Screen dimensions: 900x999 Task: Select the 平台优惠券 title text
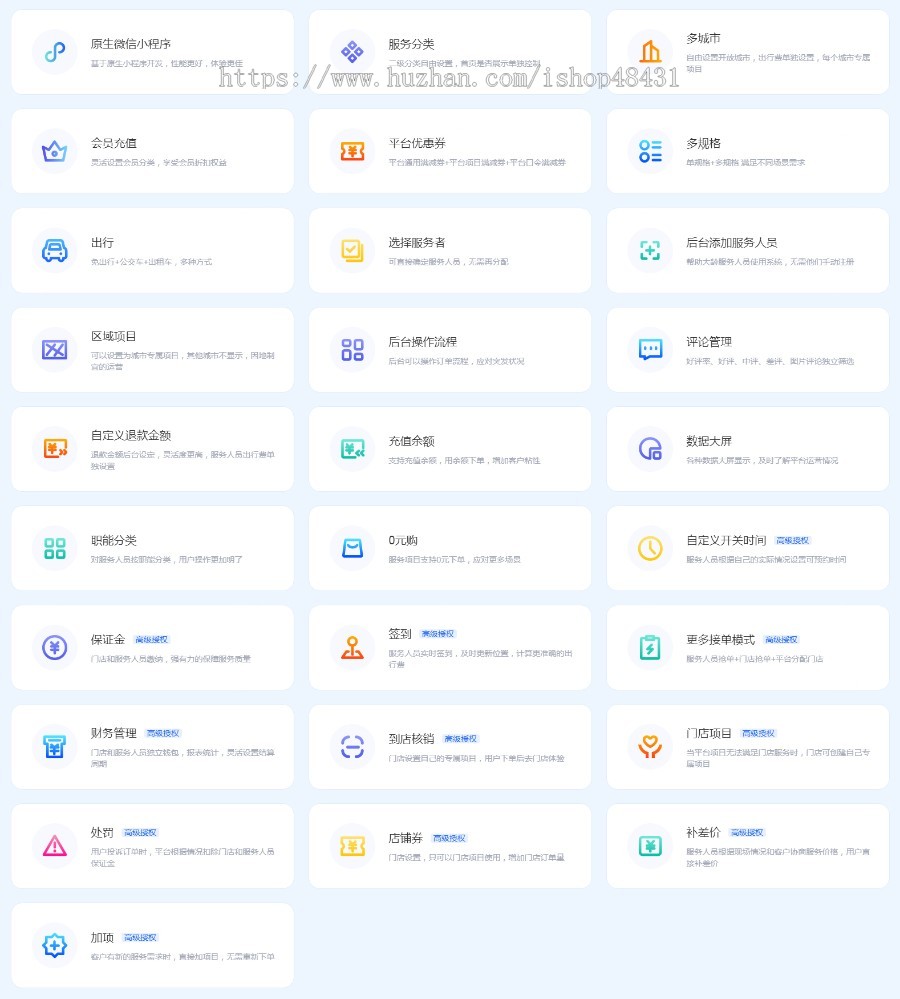(x=417, y=143)
